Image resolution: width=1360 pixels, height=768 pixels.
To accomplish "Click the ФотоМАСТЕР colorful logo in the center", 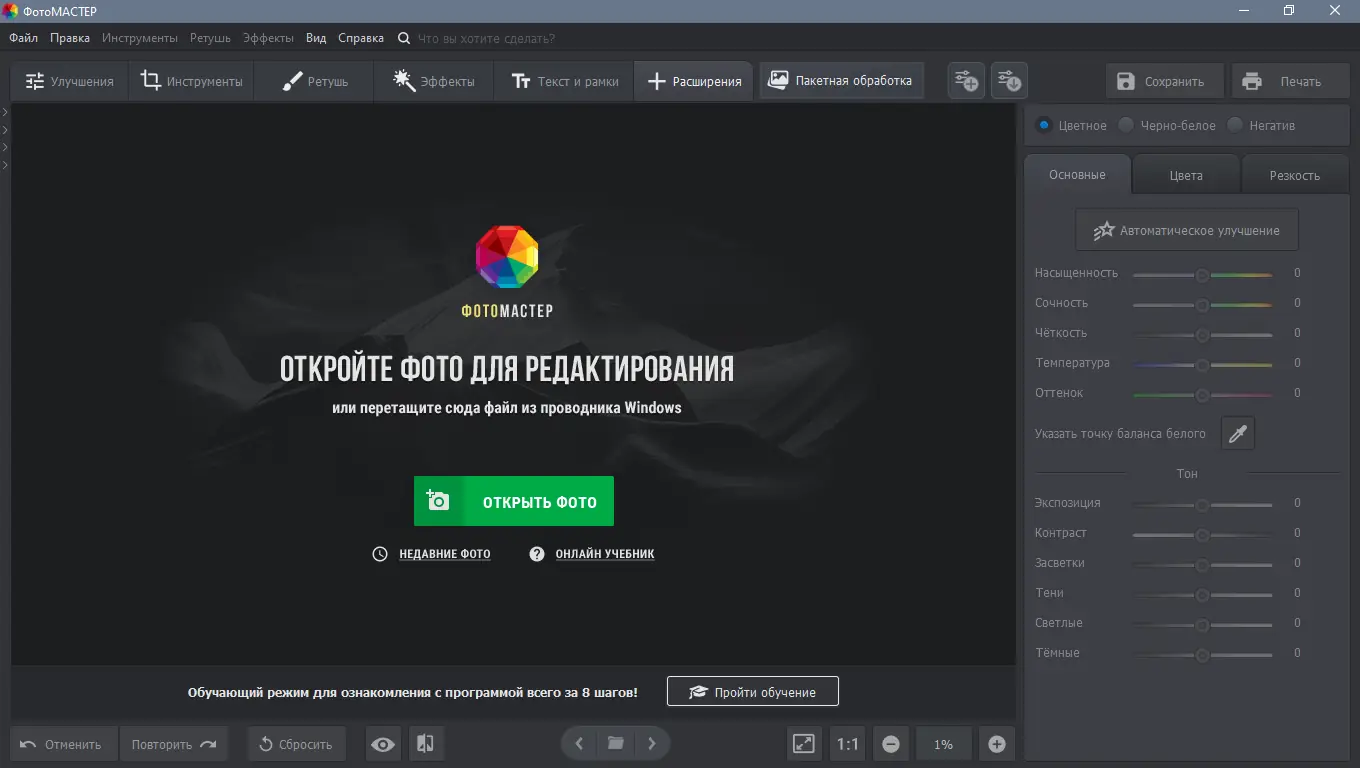I will point(507,257).
